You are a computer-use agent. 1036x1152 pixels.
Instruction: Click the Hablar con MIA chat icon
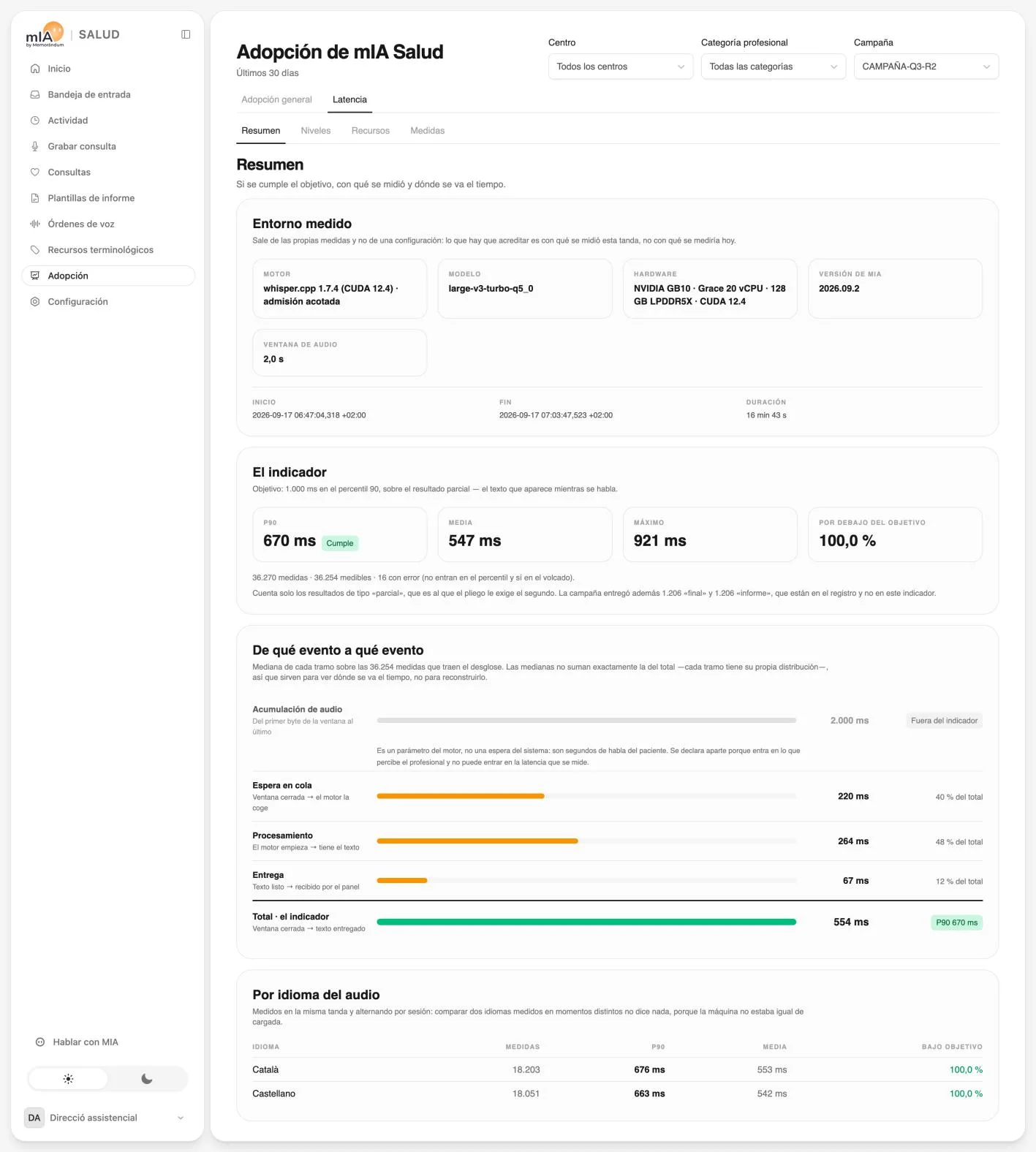tap(40, 1042)
